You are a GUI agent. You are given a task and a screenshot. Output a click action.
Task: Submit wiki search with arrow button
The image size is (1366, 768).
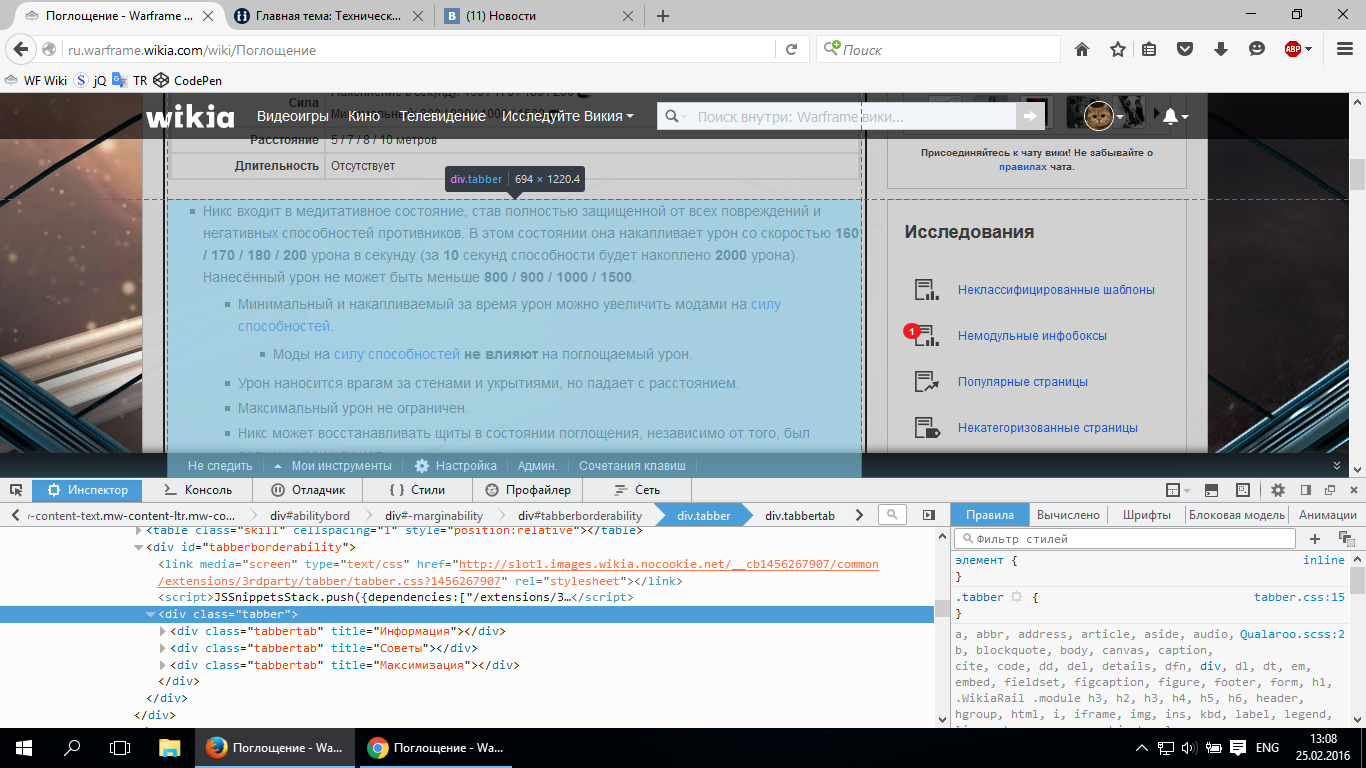click(x=1029, y=117)
